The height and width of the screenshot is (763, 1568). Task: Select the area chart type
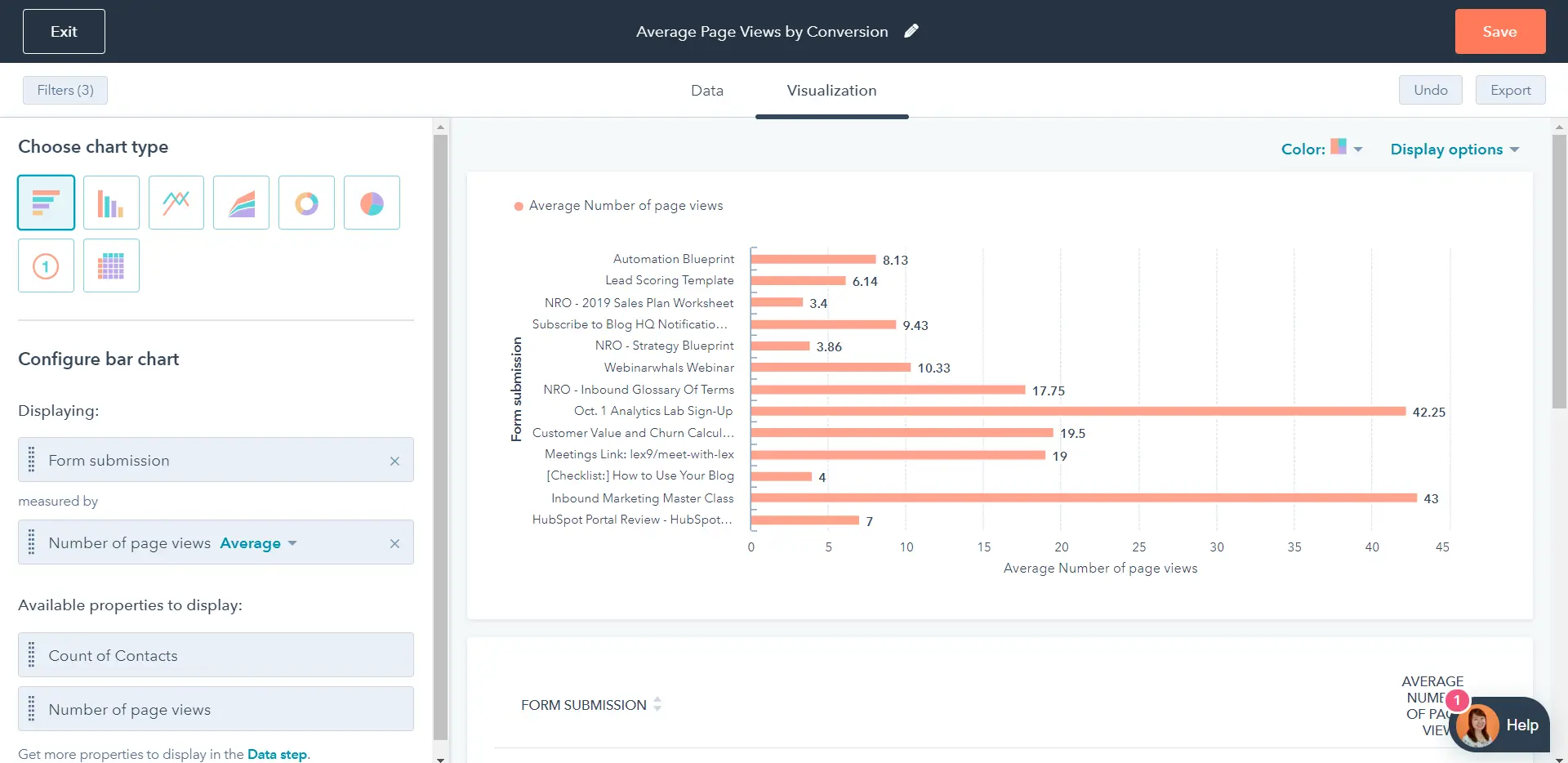(241, 202)
